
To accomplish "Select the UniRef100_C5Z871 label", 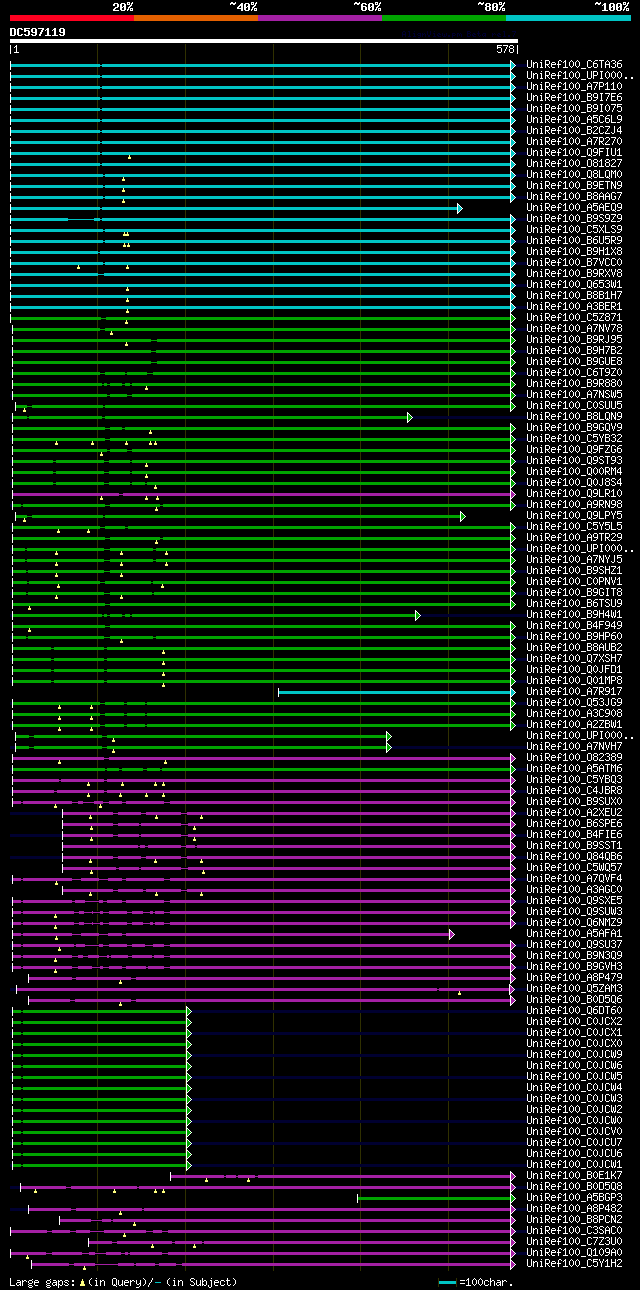I will pyautogui.click(x=574, y=318).
